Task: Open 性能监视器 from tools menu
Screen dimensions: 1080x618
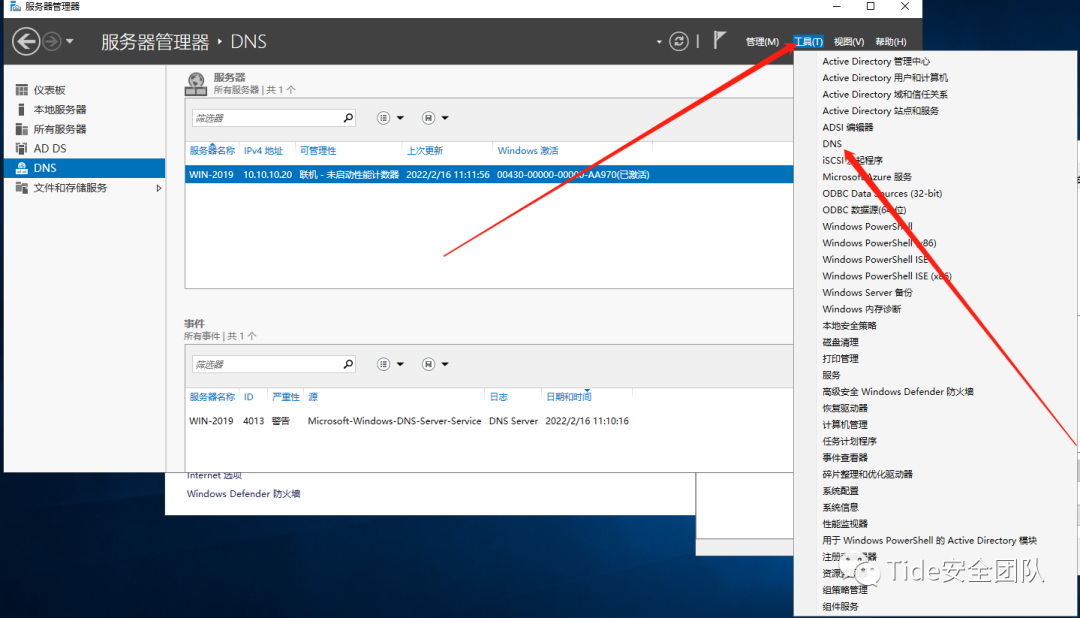Action: click(844, 524)
